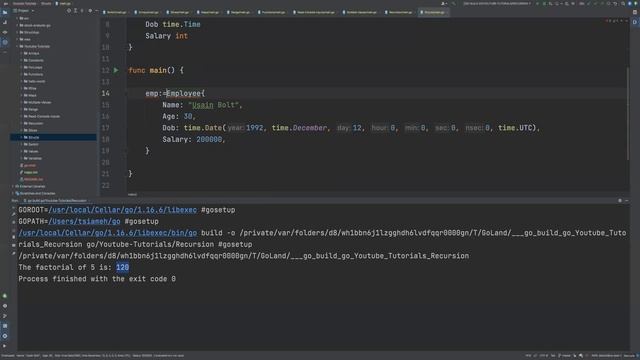
Task: Open the Project view options gear icon
Action: (x=90, y=11)
